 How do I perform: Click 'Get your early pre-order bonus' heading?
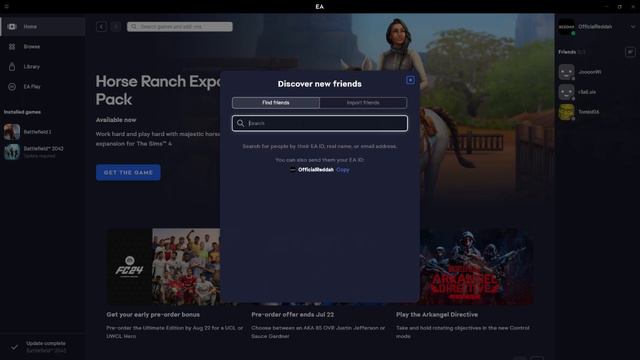tap(153, 315)
